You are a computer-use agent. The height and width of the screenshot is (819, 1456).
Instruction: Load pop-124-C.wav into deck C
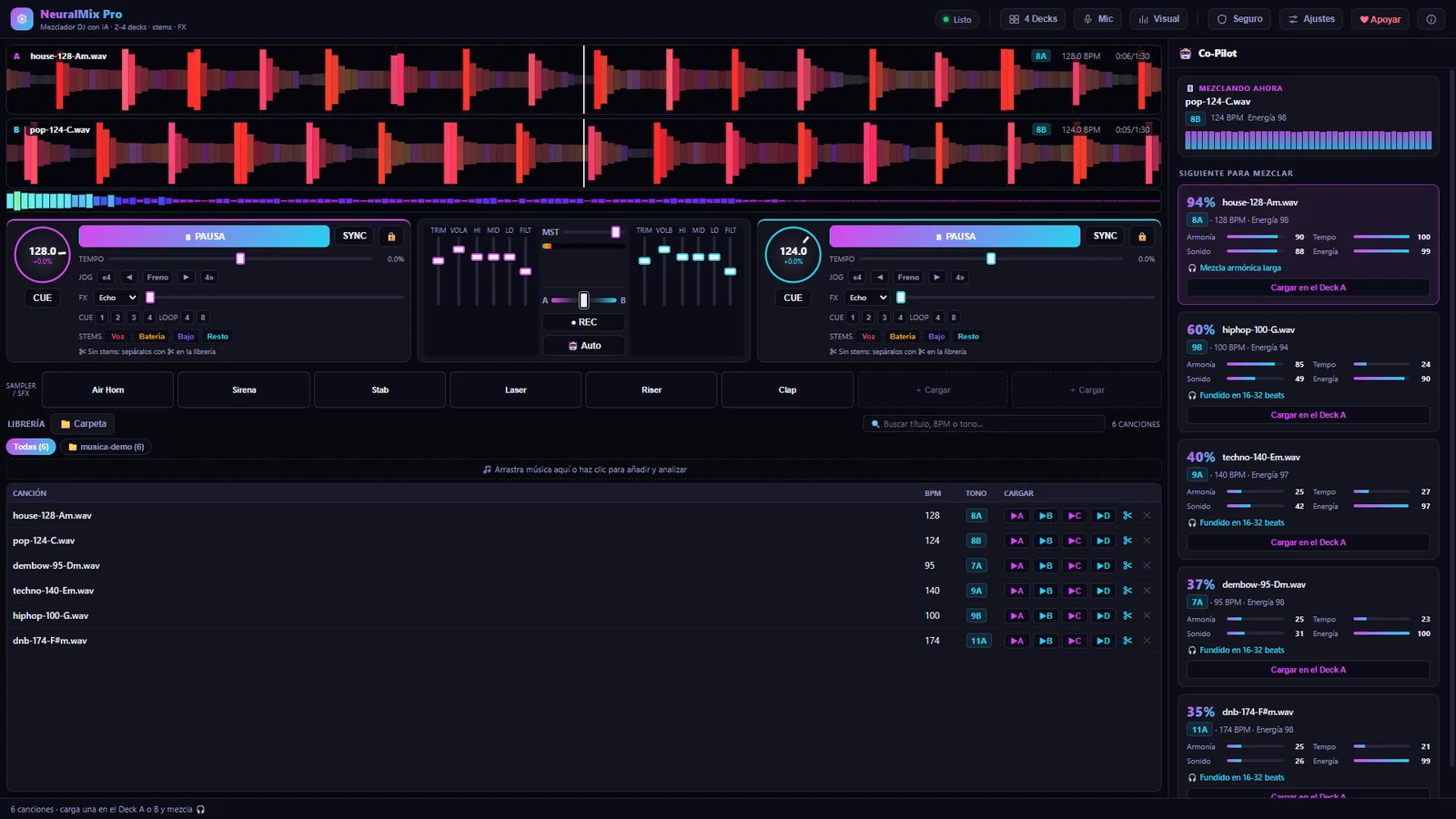pos(1075,541)
